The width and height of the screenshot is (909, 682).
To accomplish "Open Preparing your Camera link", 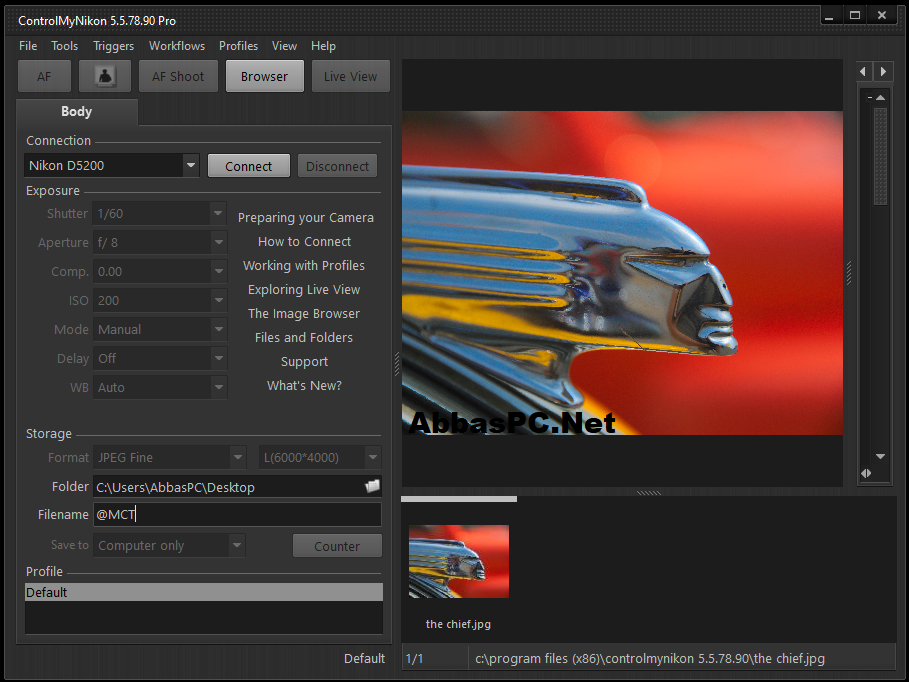I will pyautogui.click(x=306, y=217).
